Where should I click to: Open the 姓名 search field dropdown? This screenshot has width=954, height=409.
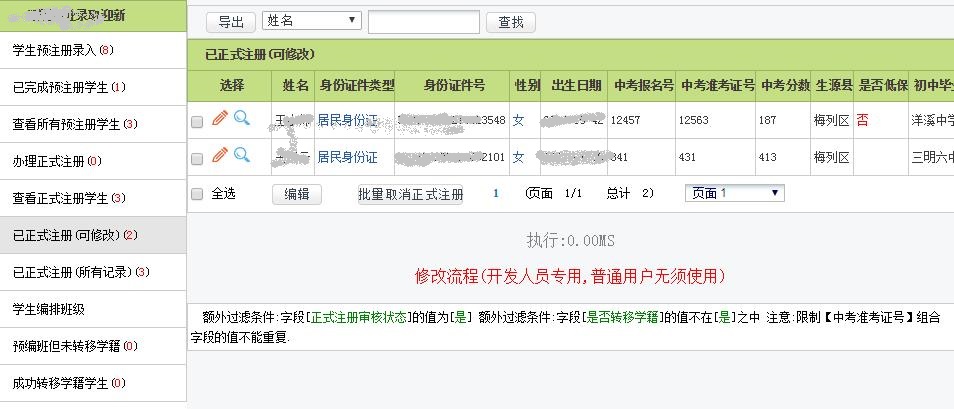tap(312, 21)
